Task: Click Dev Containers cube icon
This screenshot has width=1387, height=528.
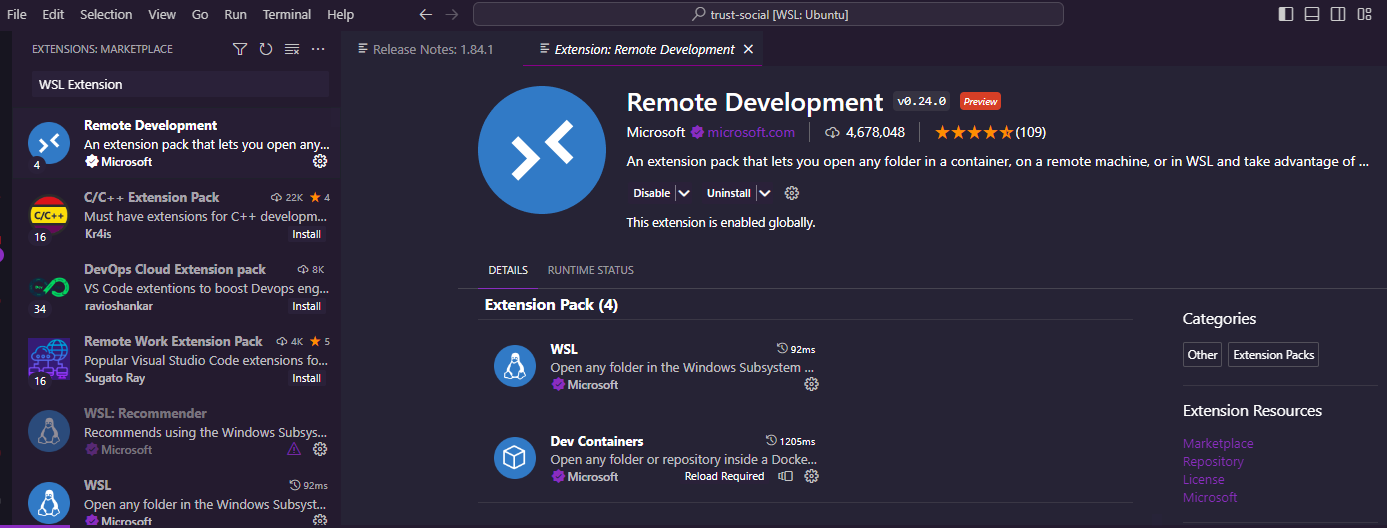Action: click(515, 458)
